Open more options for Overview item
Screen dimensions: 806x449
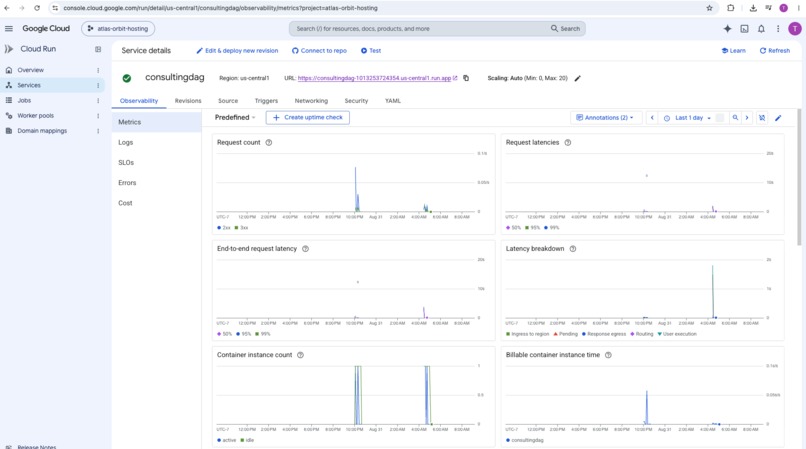click(98, 70)
